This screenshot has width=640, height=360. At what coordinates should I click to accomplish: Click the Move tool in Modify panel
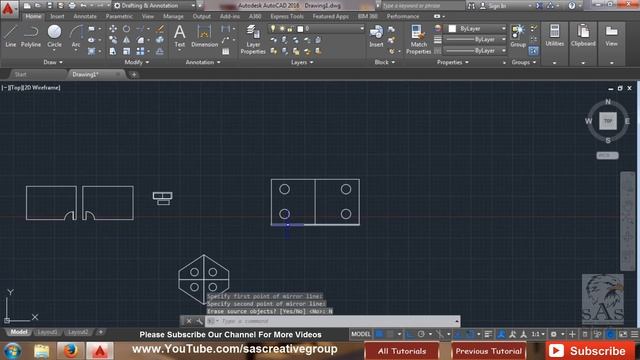[113, 29]
